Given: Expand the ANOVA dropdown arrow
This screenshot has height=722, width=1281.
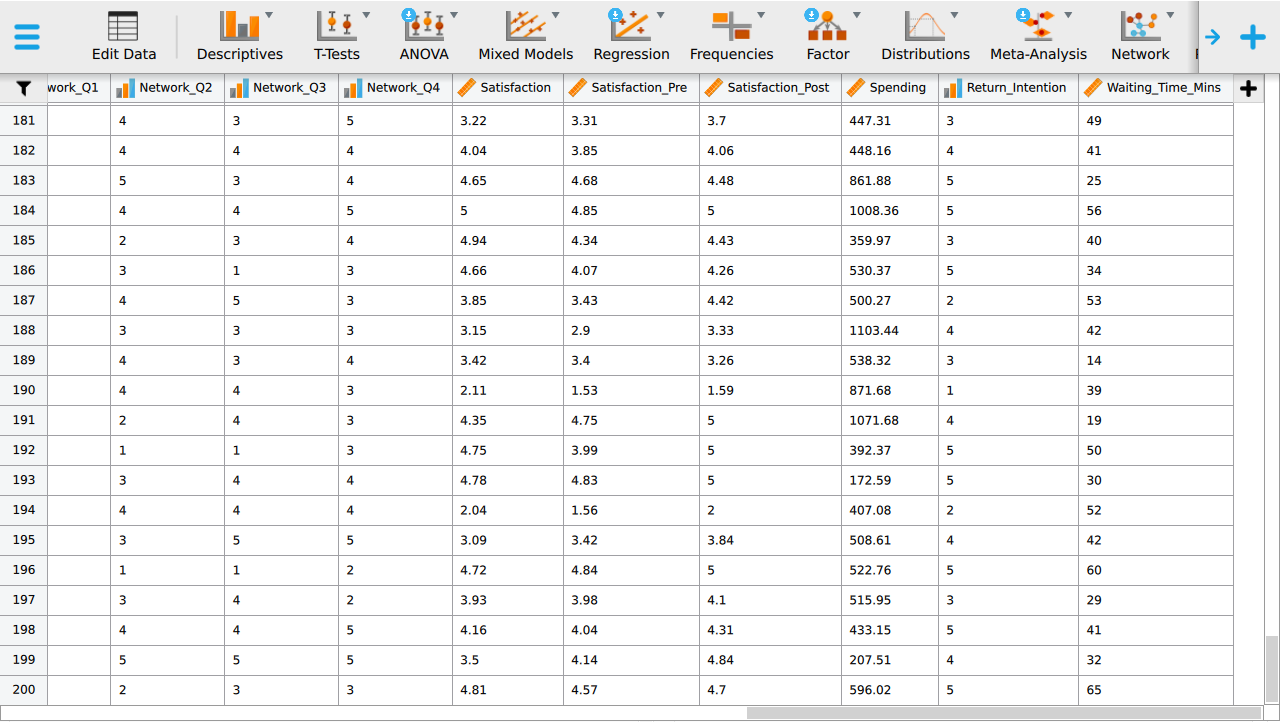Looking at the screenshot, I should [x=454, y=15].
